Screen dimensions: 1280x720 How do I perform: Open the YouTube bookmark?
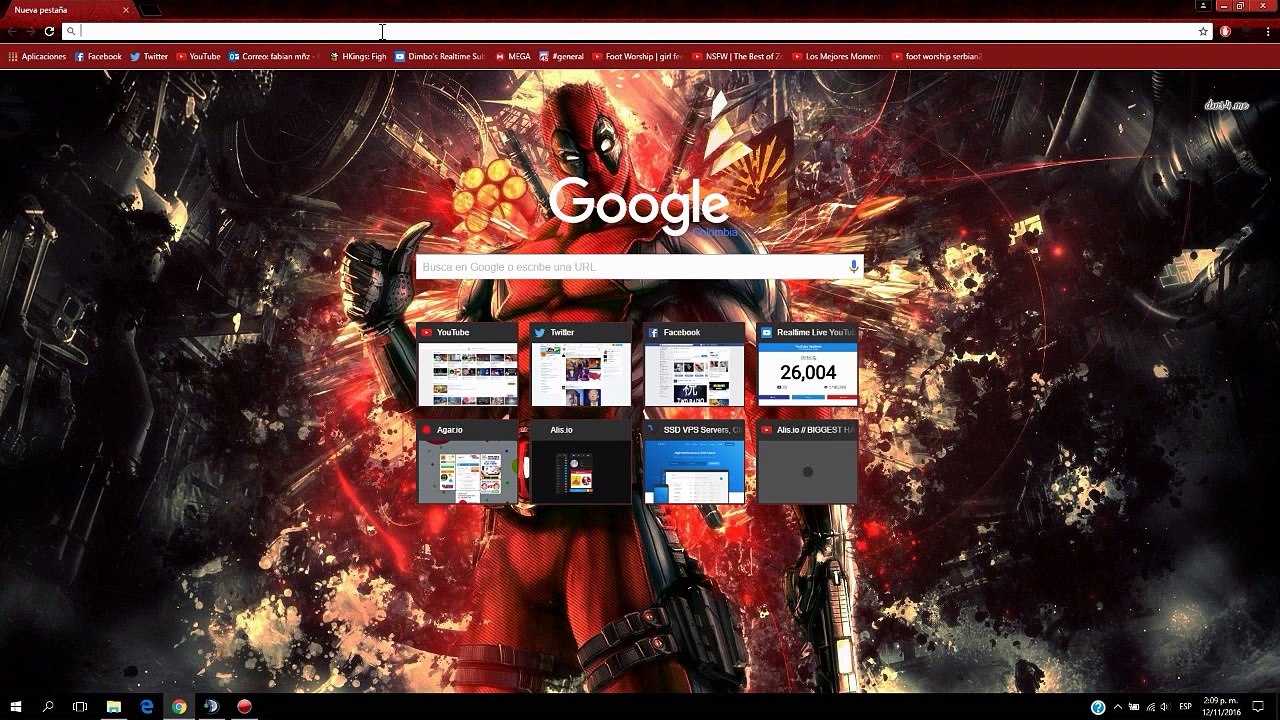click(198, 57)
